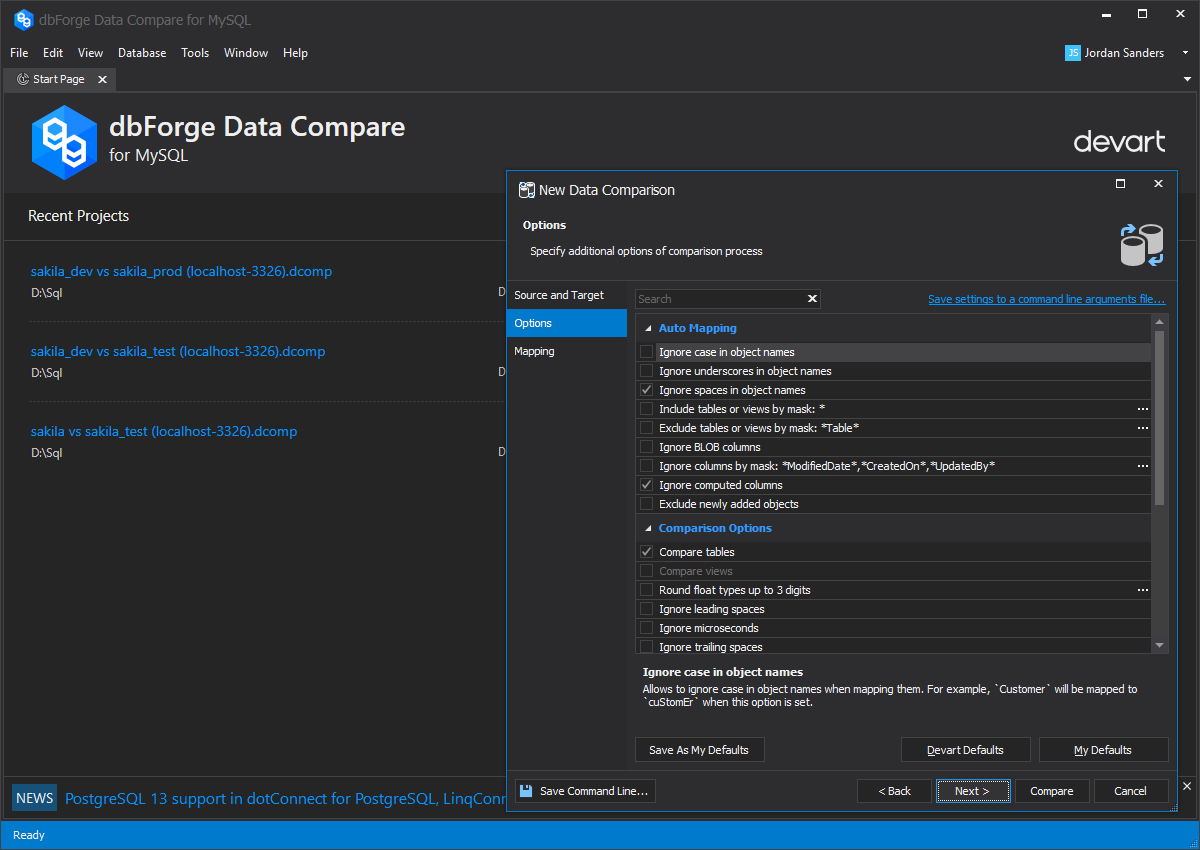Click the Compare button

[1052, 791]
